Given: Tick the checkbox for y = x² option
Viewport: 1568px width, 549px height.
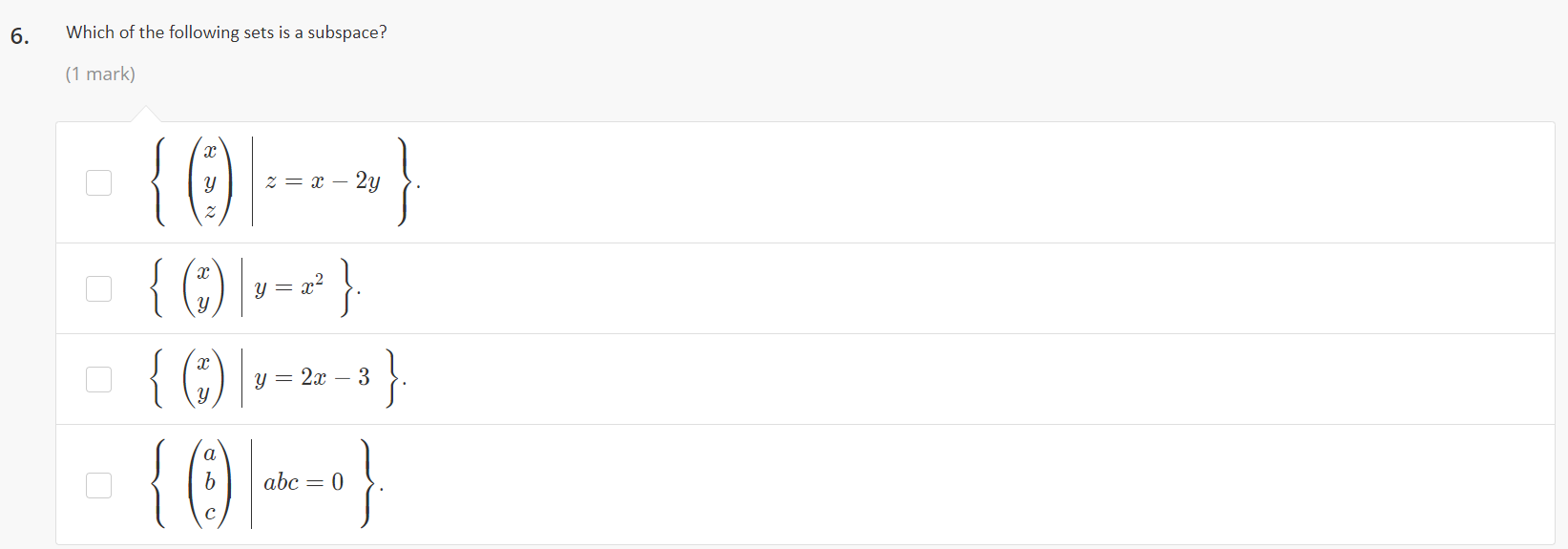Looking at the screenshot, I should click(98, 288).
